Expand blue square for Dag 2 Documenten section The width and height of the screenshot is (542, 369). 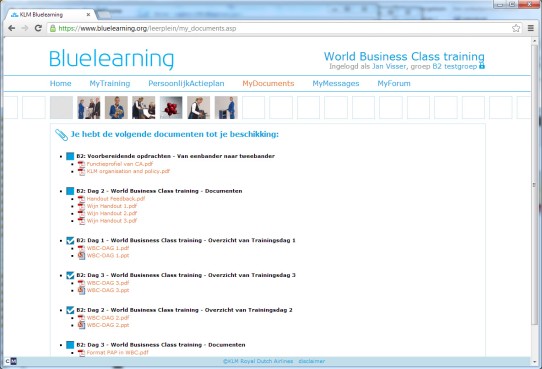coord(70,191)
